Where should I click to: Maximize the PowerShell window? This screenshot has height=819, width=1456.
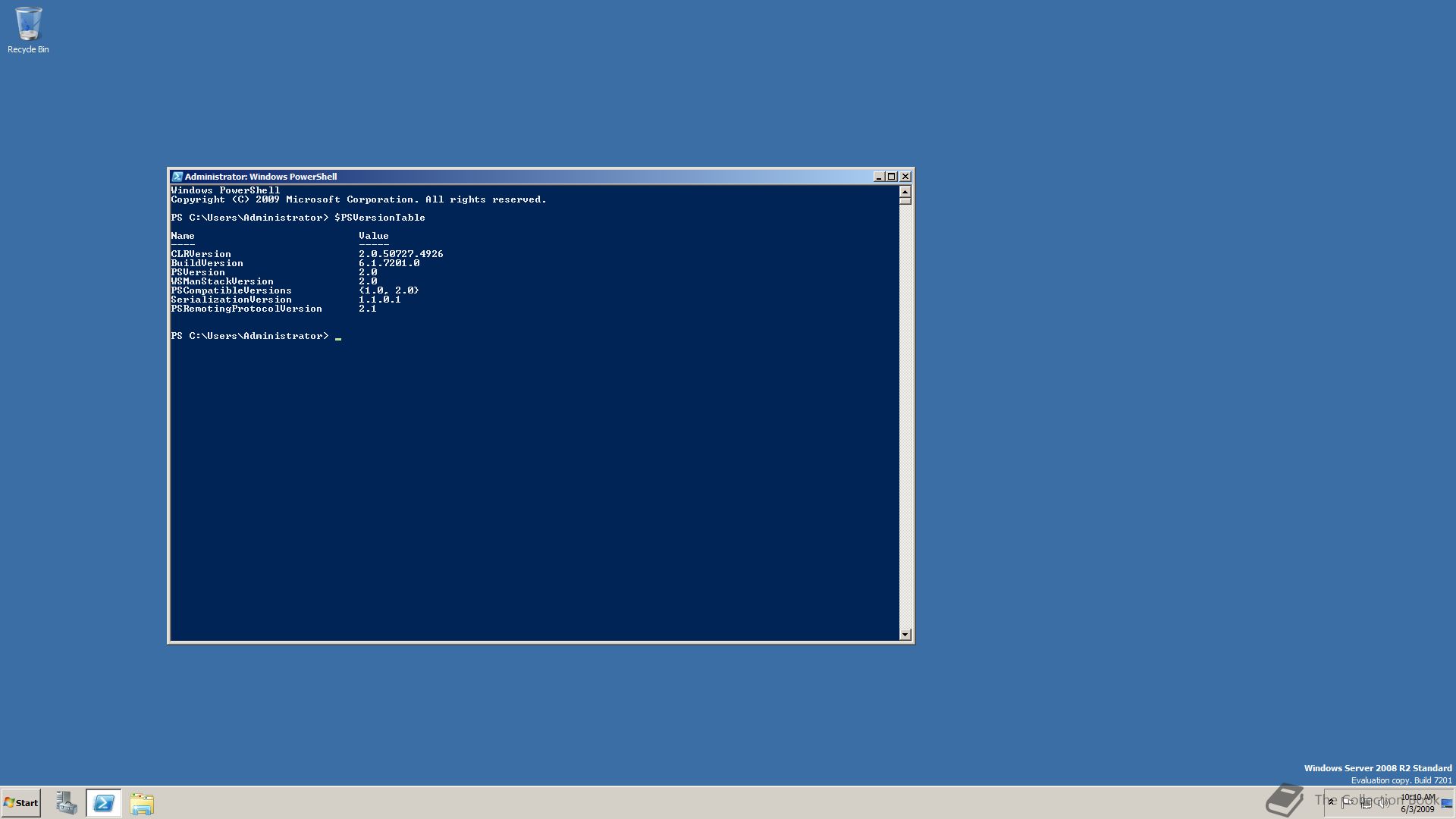click(x=892, y=177)
